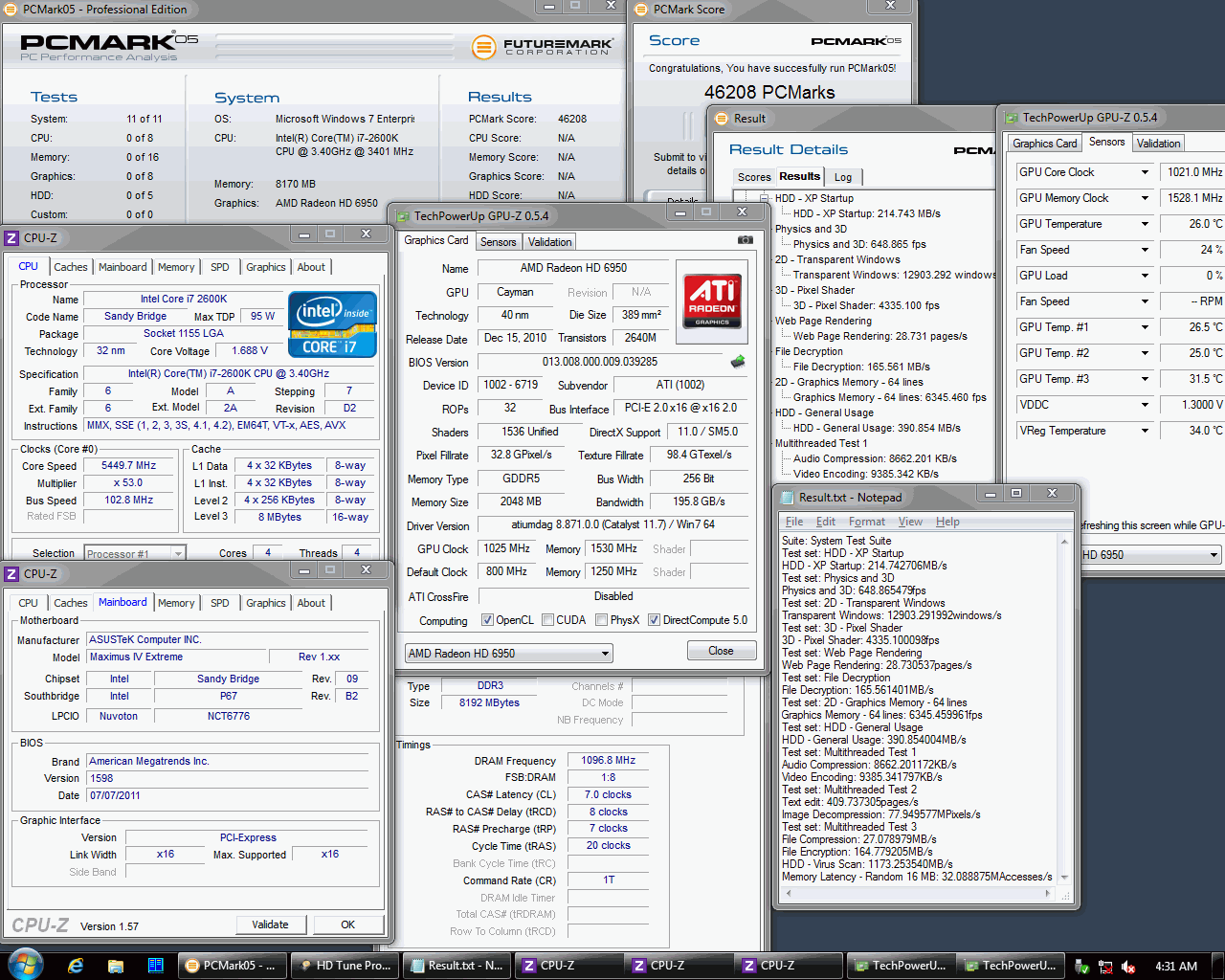Toggle the DirectCompute 5.0 checkbox

tap(654, 620)
